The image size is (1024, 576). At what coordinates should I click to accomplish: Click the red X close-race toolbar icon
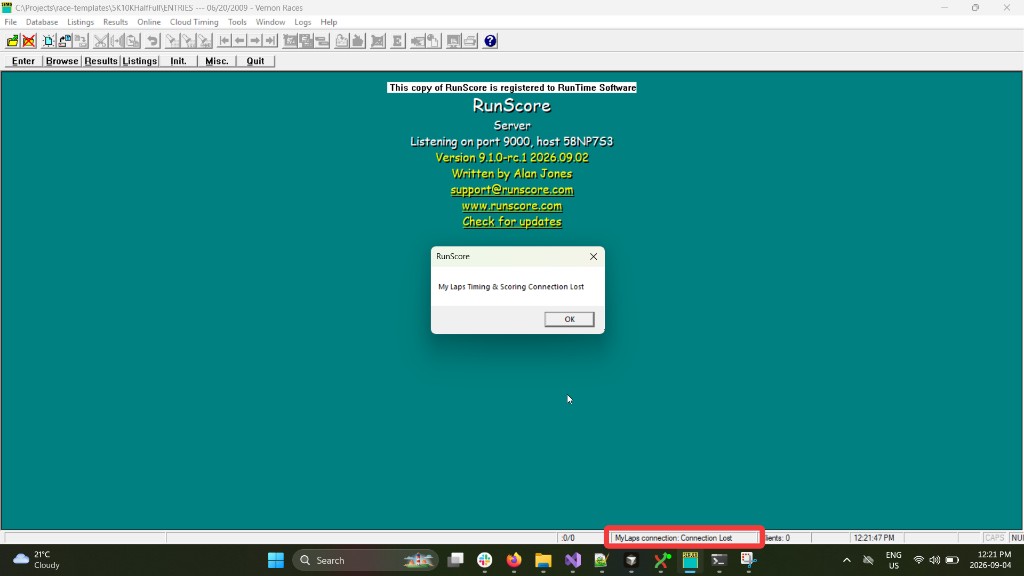[29, 41]
